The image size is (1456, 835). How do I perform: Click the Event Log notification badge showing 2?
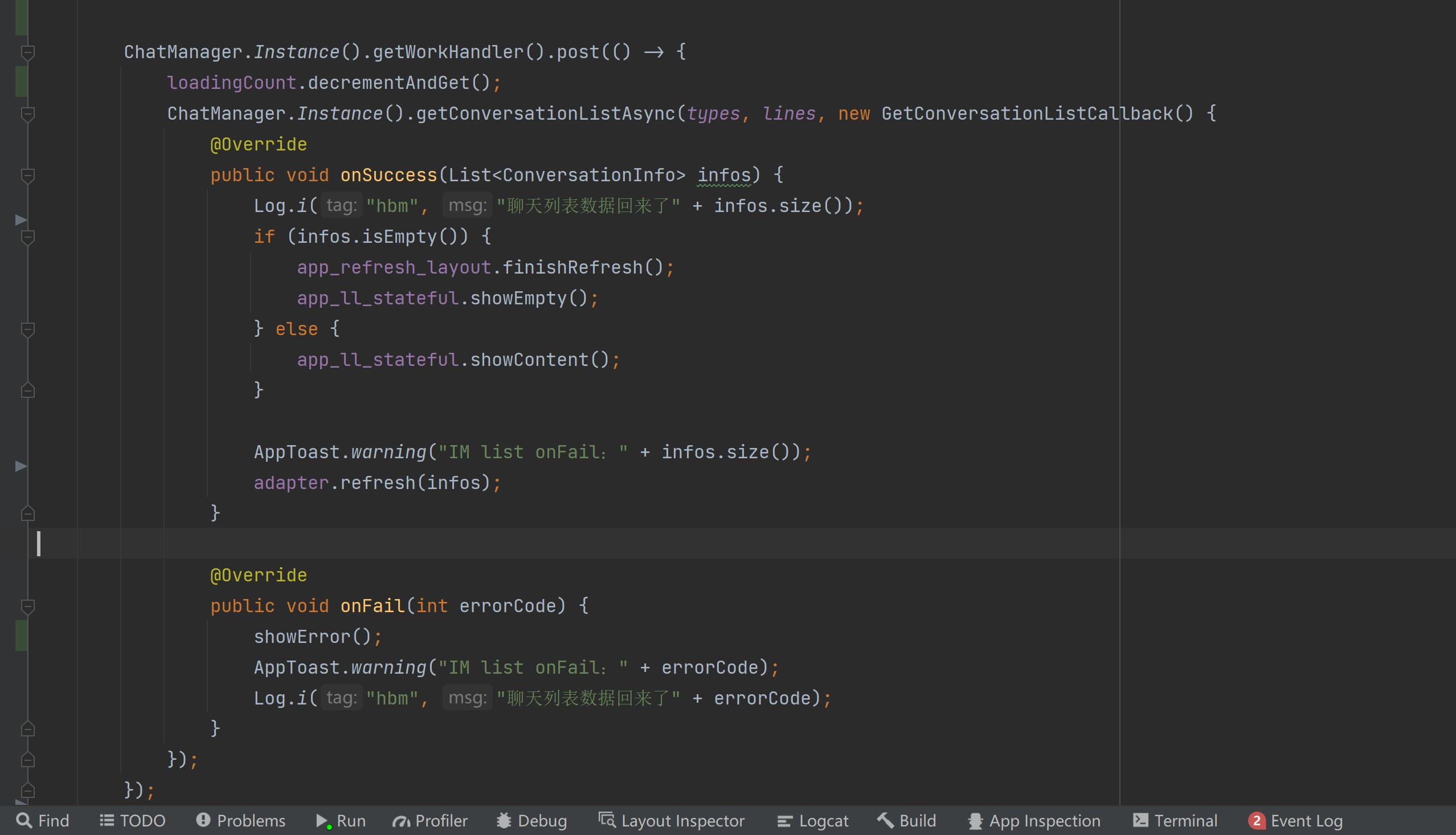1256,820
